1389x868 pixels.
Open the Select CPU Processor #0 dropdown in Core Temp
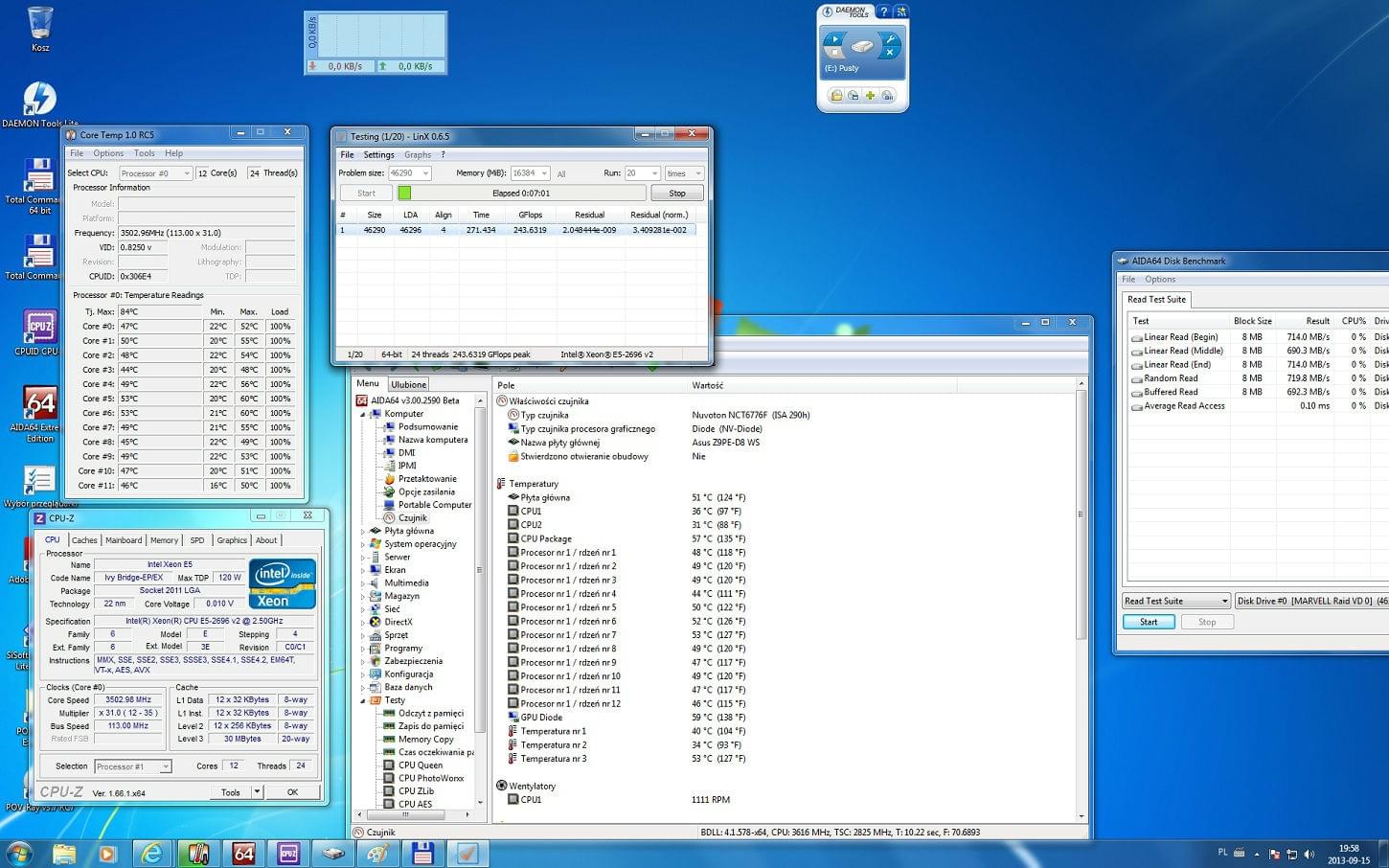coord(155,173)
